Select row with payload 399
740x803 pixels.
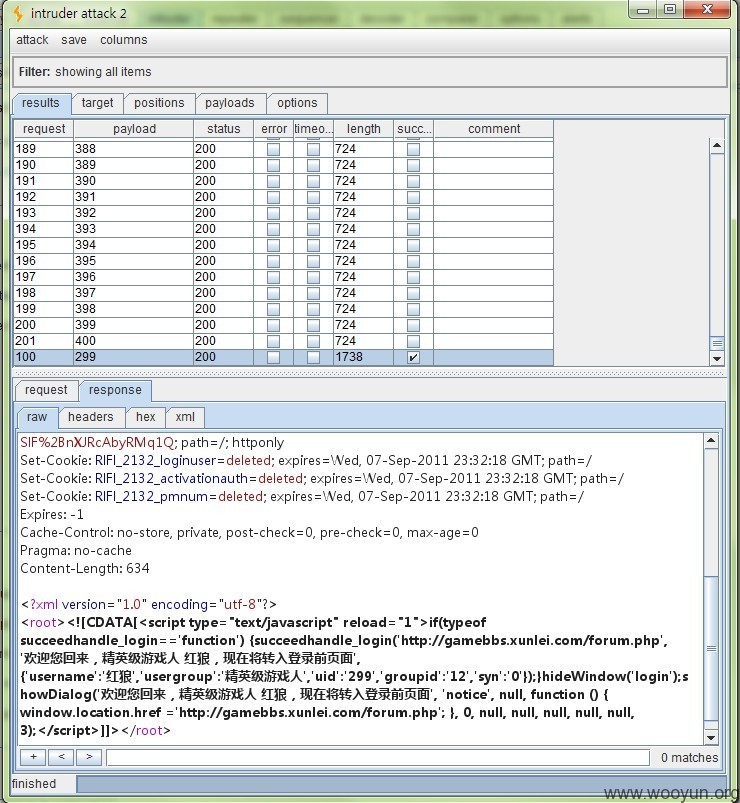(284, 325)
